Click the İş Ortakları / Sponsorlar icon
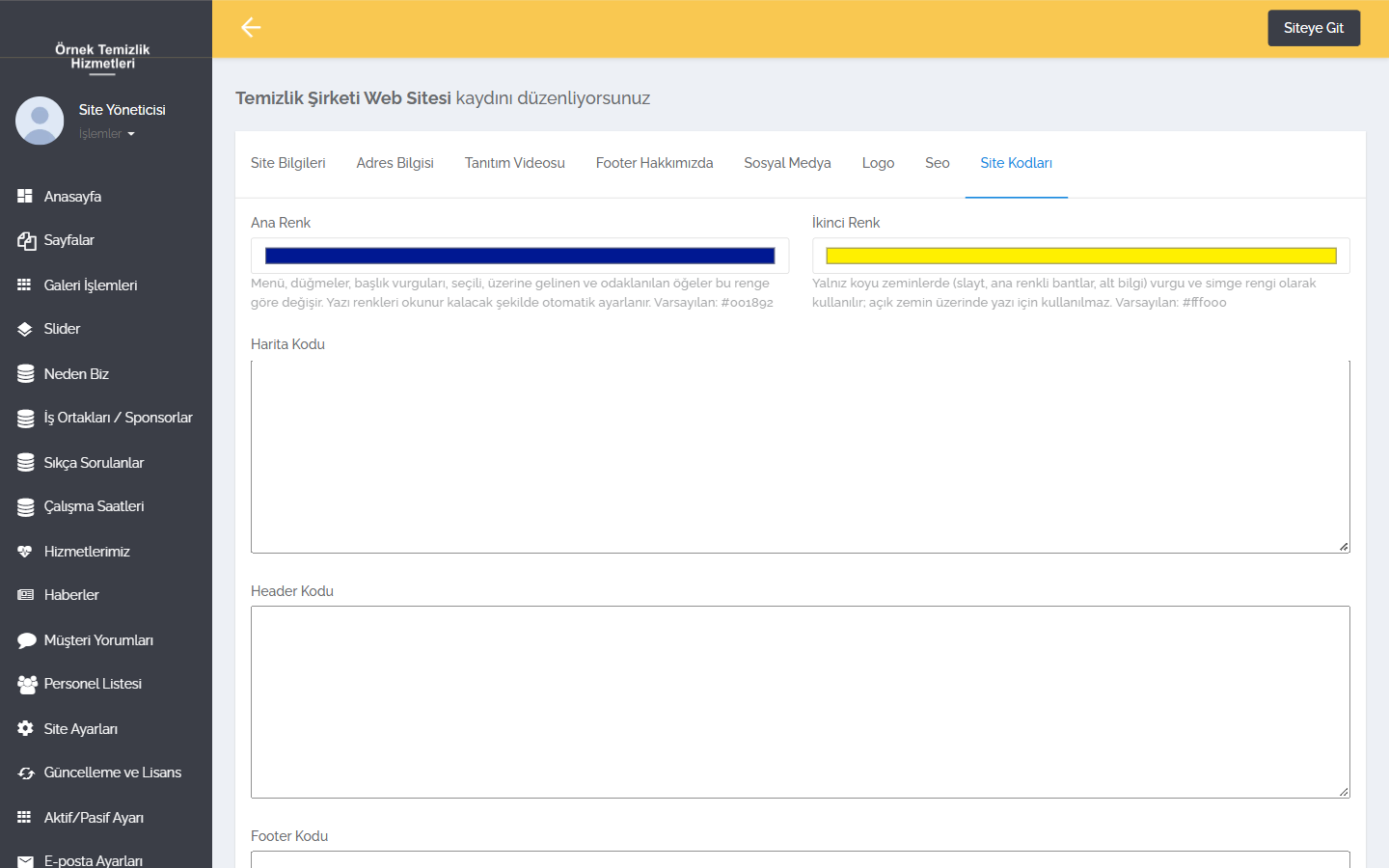 point(26,419)
